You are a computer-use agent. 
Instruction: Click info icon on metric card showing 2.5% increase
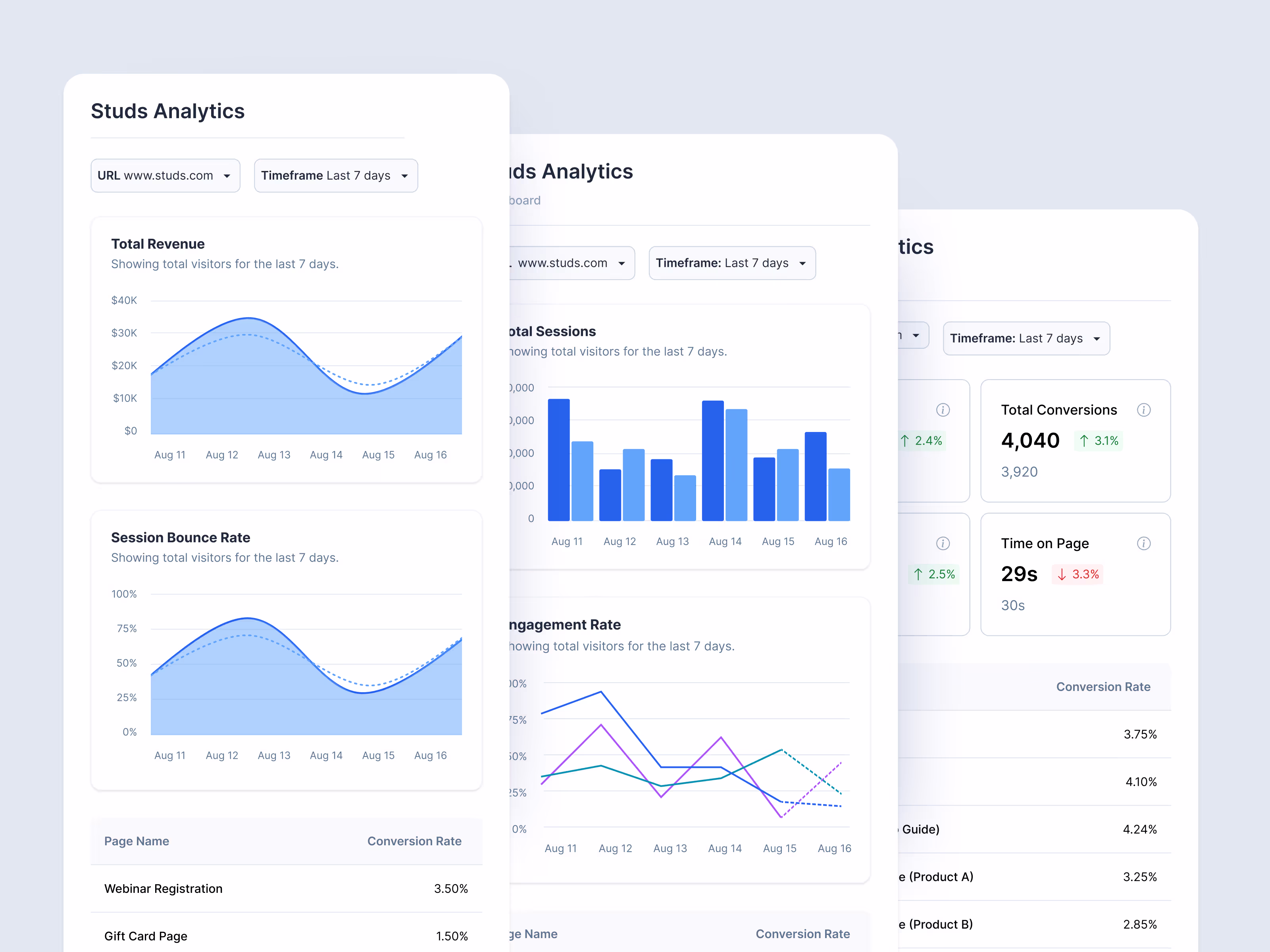point(943,543)
